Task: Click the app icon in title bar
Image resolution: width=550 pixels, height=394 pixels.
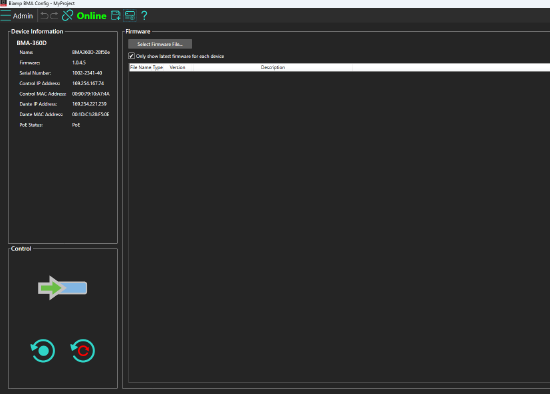Action: (x=3, y=3)
